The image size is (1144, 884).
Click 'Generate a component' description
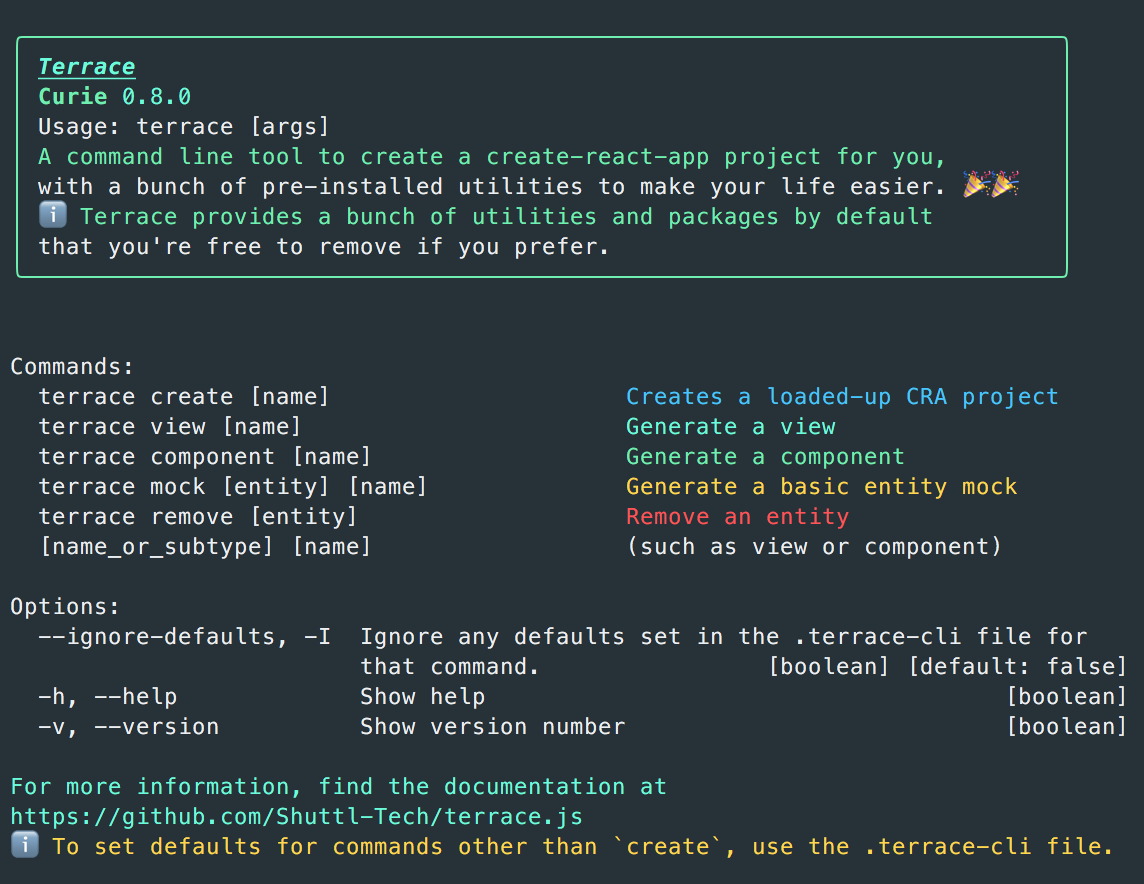(765, 457)
